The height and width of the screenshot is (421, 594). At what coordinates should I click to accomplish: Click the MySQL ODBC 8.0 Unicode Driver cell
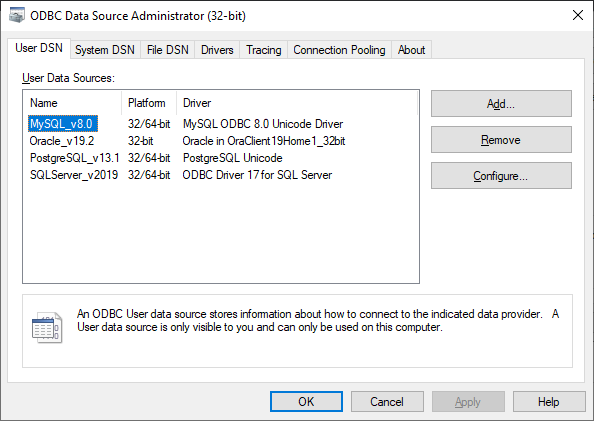(x=263, y=124)
